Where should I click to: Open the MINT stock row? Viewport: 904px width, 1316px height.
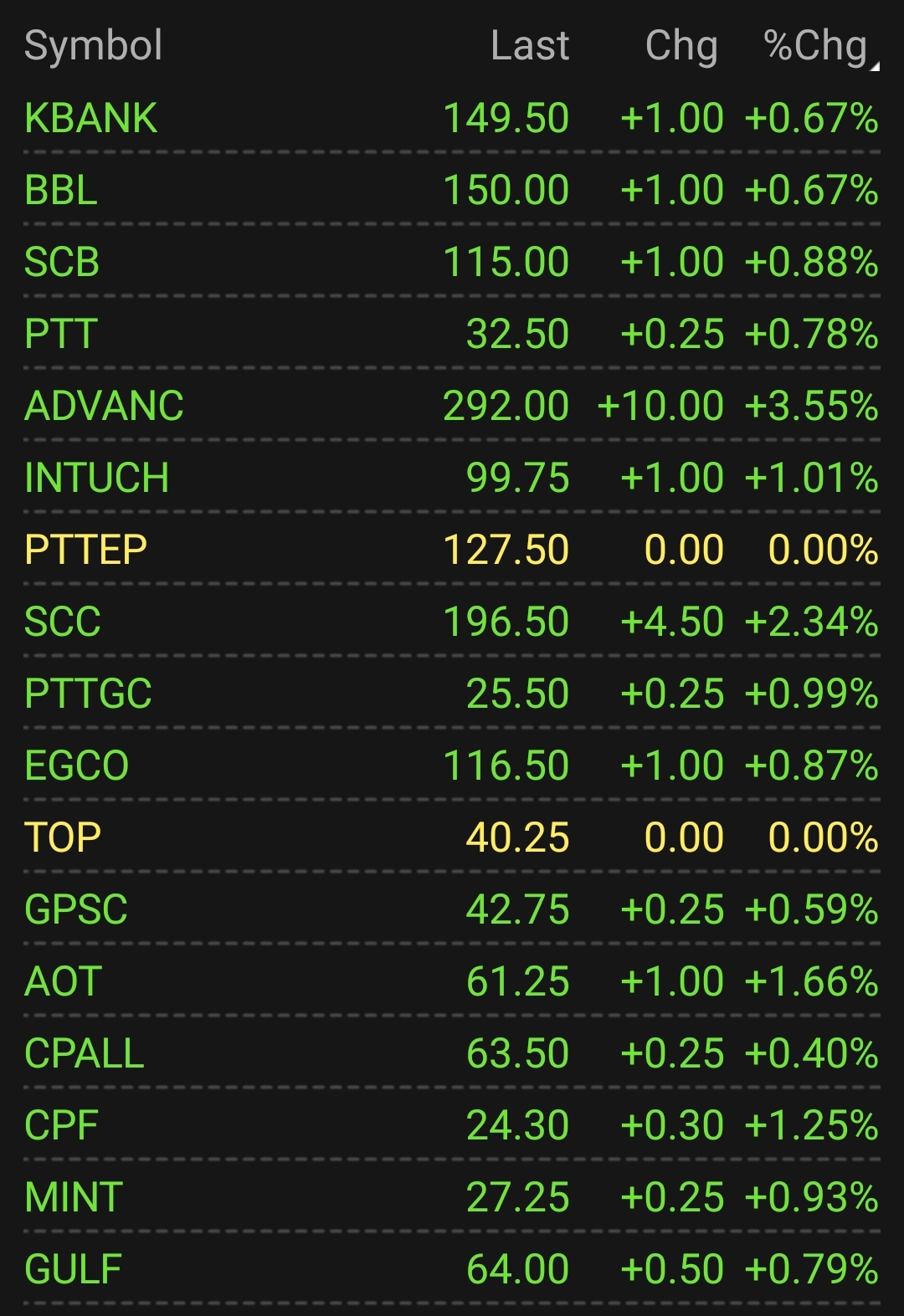[452, 1197]
